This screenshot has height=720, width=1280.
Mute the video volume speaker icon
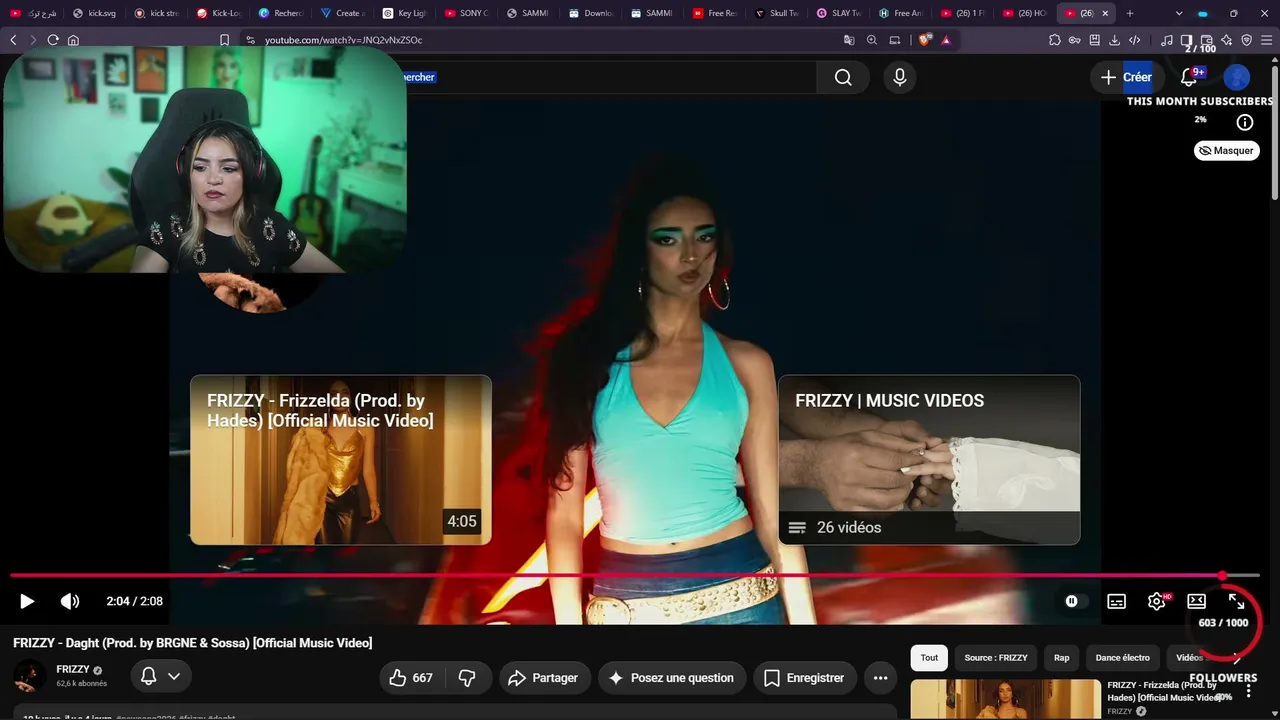[x=69, y=601]
